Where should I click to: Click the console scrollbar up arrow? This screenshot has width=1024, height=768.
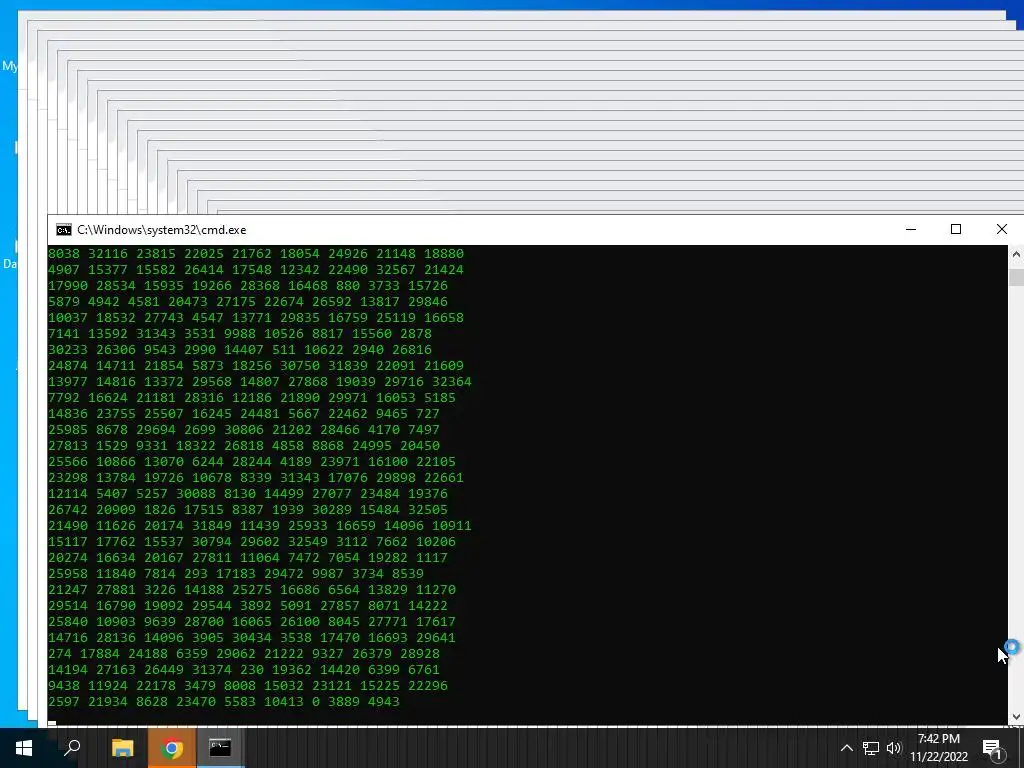pyautogui.click(x=1016, y=254)
